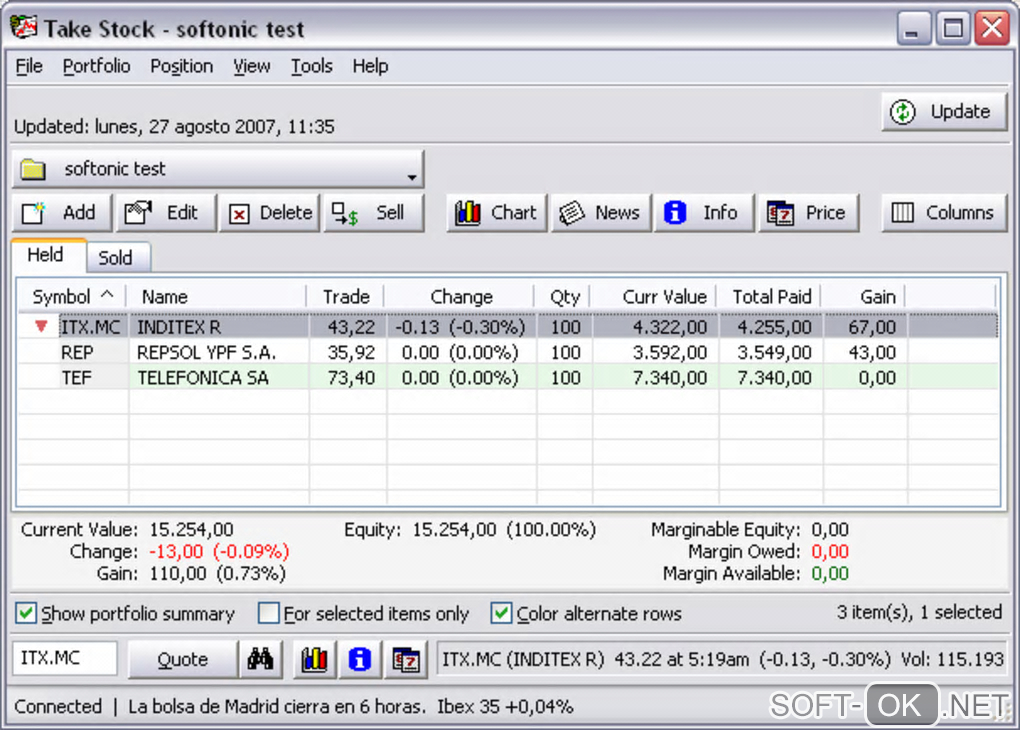Screen dimensions: 1020x730
Task: Click the INDITEX R name cell
Action: pyautogui.click(x=219, y=327)
